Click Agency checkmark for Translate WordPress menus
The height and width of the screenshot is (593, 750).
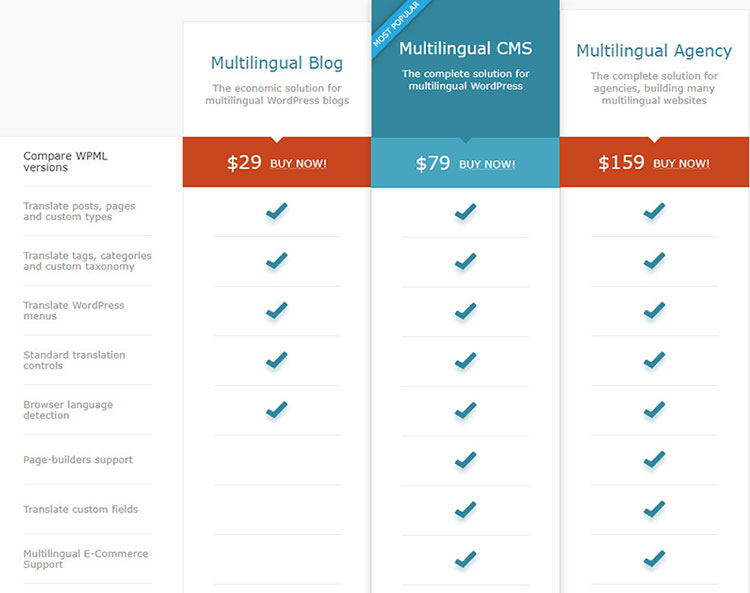(x=654, y=311)
